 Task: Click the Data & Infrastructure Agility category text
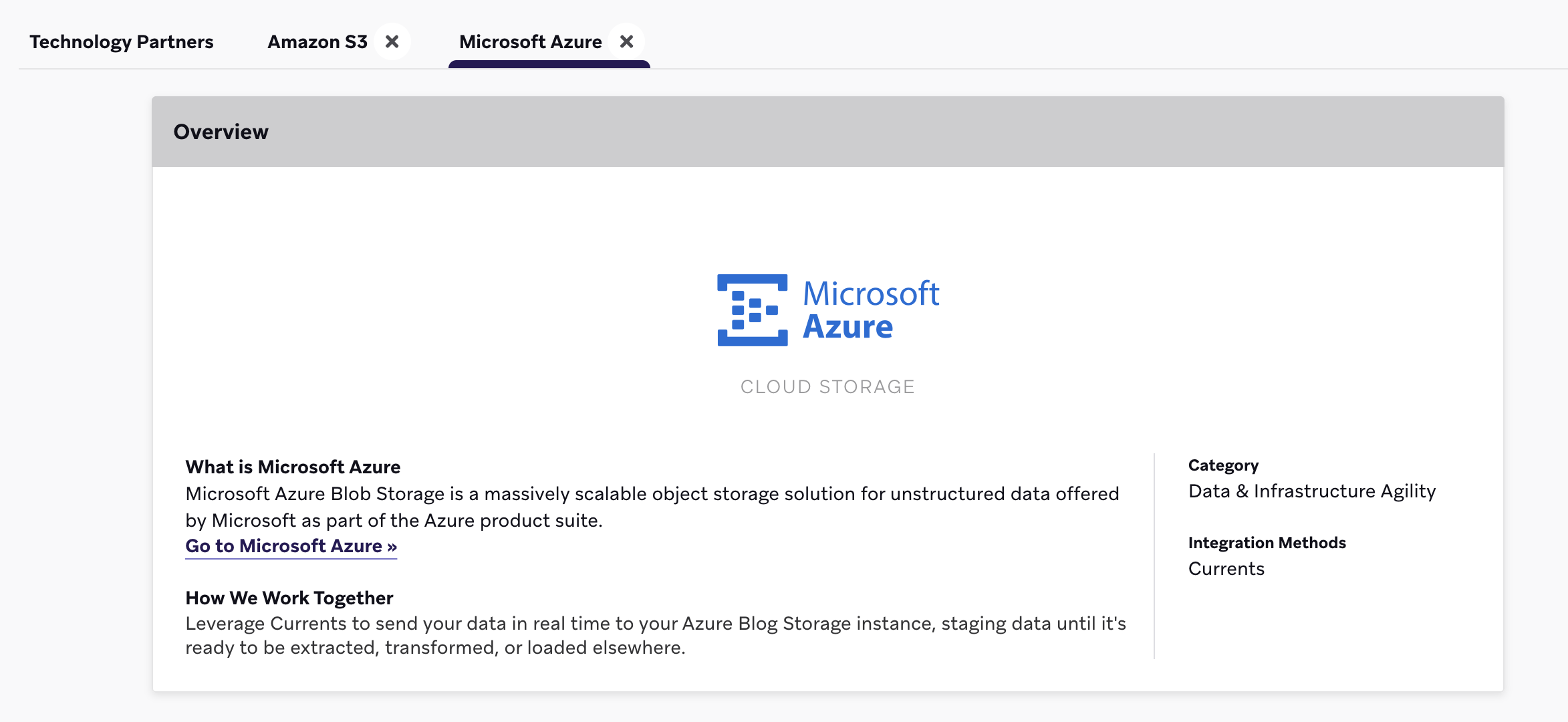pos(1311,491)
